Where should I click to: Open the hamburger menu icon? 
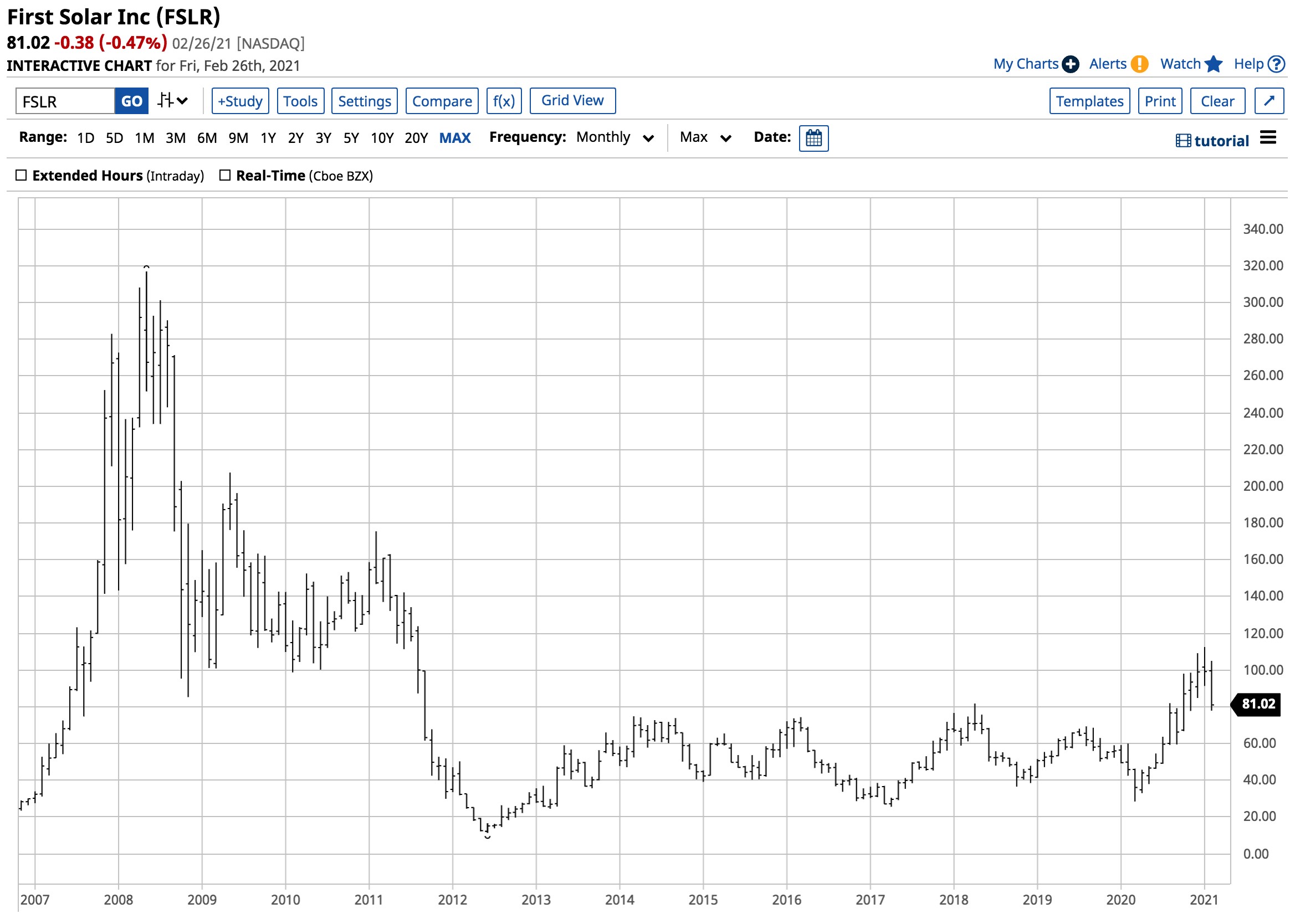(1268, 137)
